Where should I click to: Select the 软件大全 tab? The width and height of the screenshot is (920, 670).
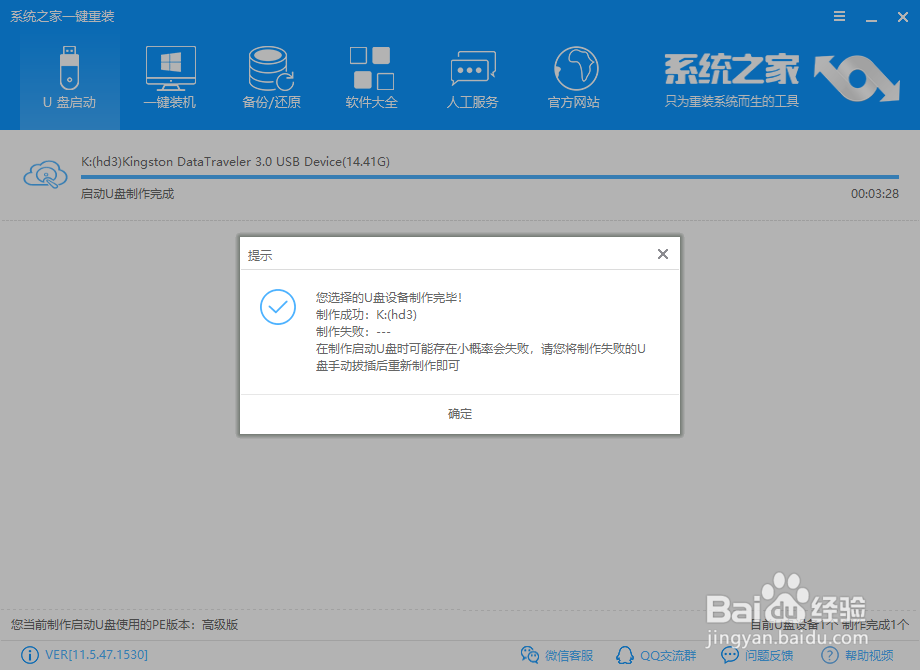coord(371,78)
